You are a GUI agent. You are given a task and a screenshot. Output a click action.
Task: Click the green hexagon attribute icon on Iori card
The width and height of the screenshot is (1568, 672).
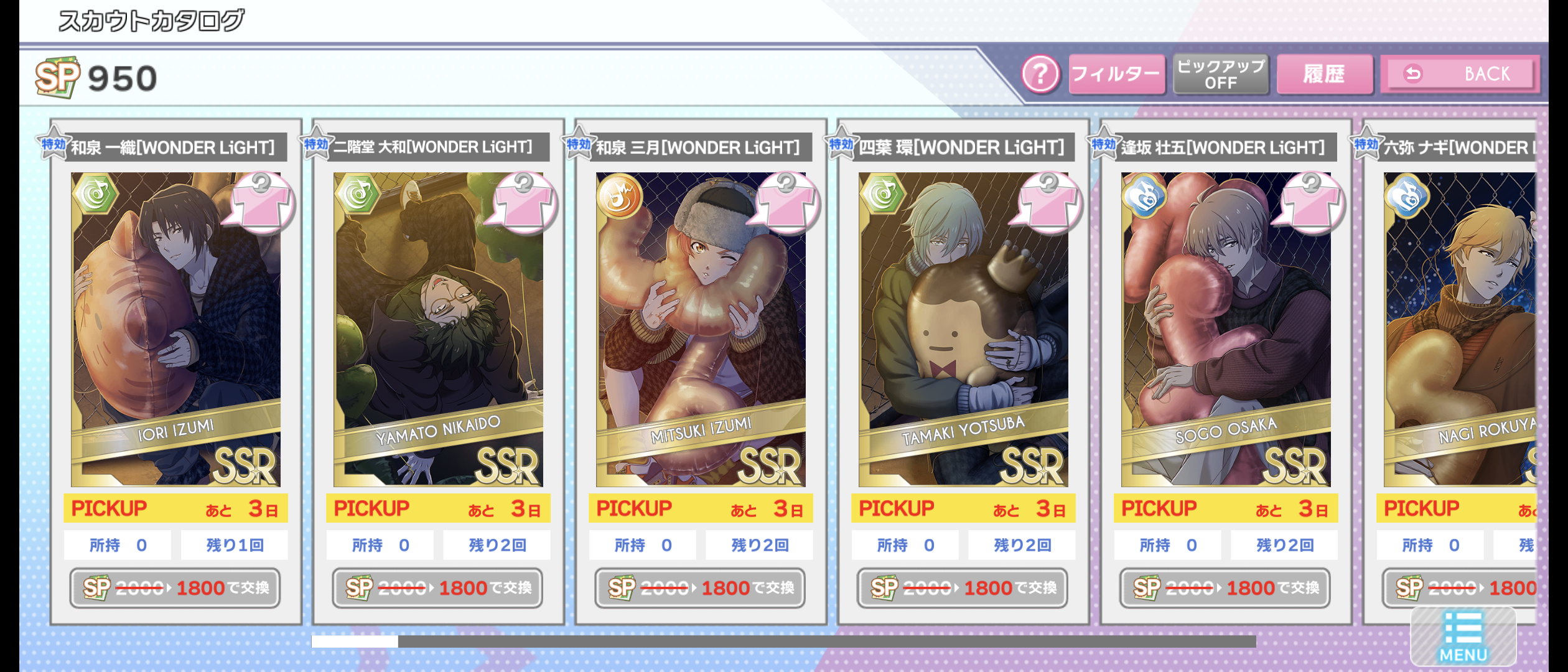(95, 194)
